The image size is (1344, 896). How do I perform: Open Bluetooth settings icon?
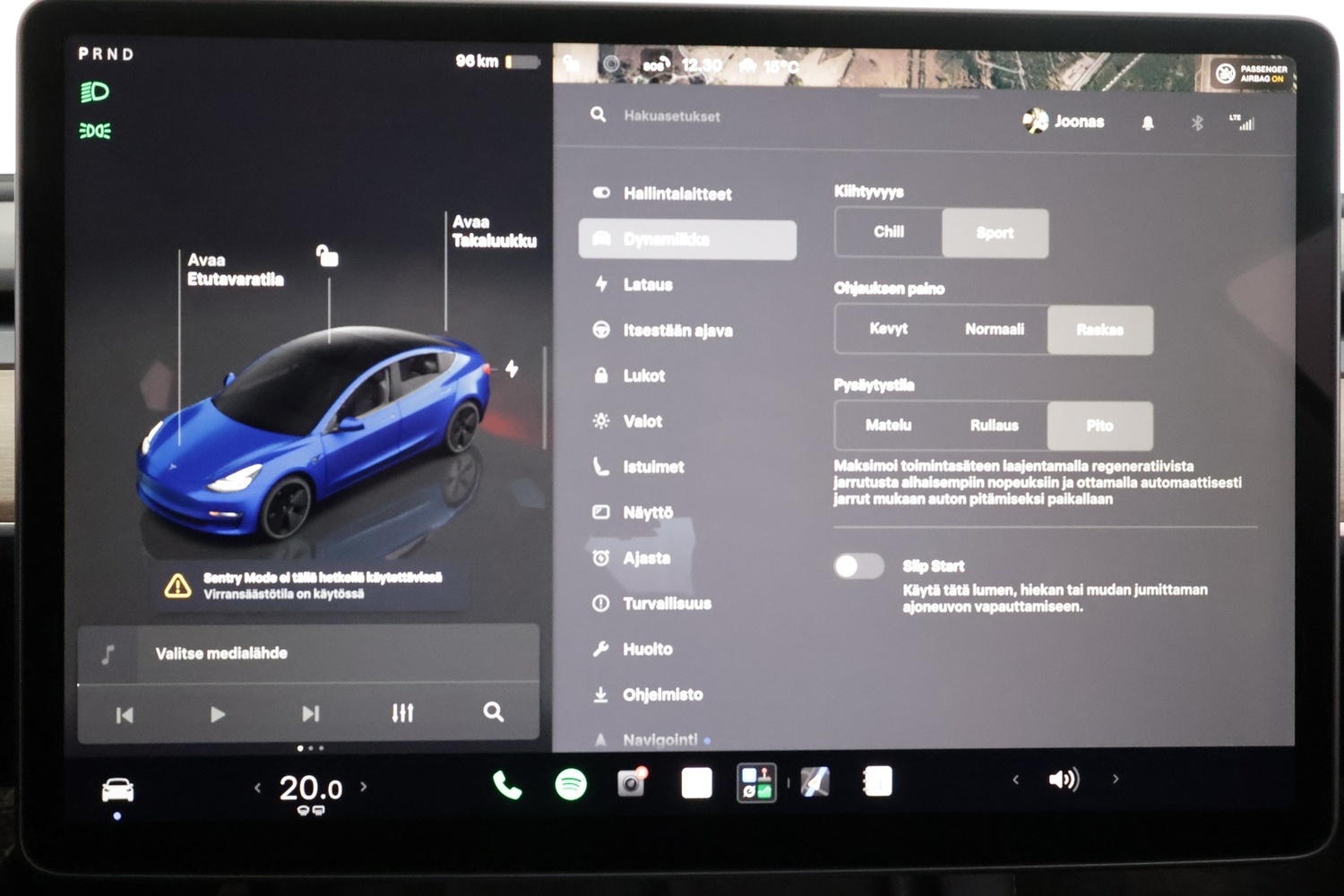pyautogui.click(x=1197, y=123)
